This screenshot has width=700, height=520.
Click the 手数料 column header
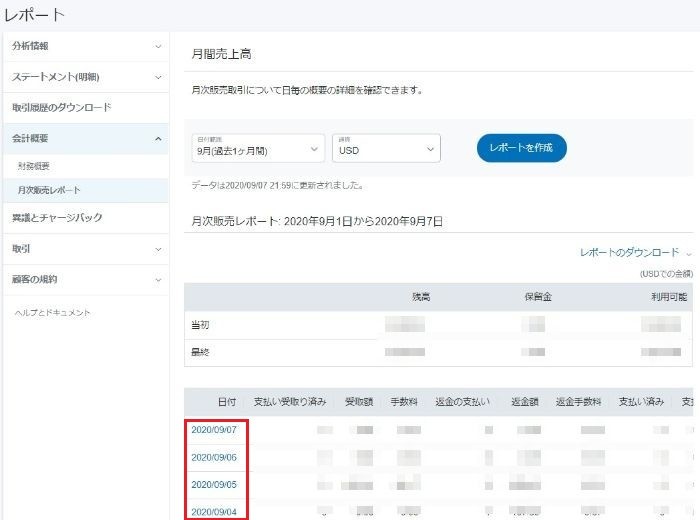404,402
